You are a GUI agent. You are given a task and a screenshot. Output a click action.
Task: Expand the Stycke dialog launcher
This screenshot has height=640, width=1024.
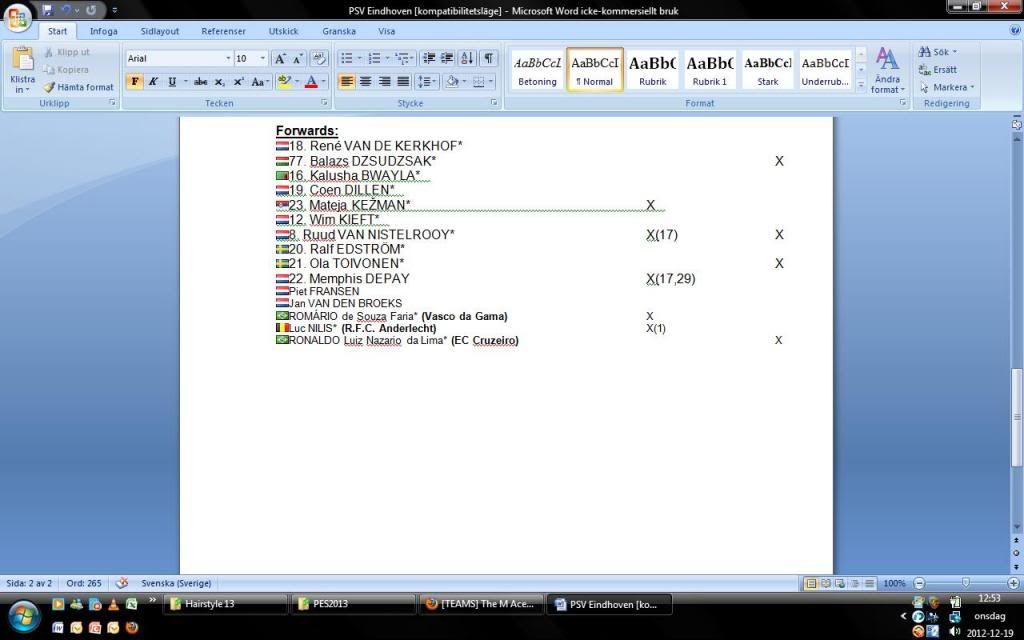494,103
